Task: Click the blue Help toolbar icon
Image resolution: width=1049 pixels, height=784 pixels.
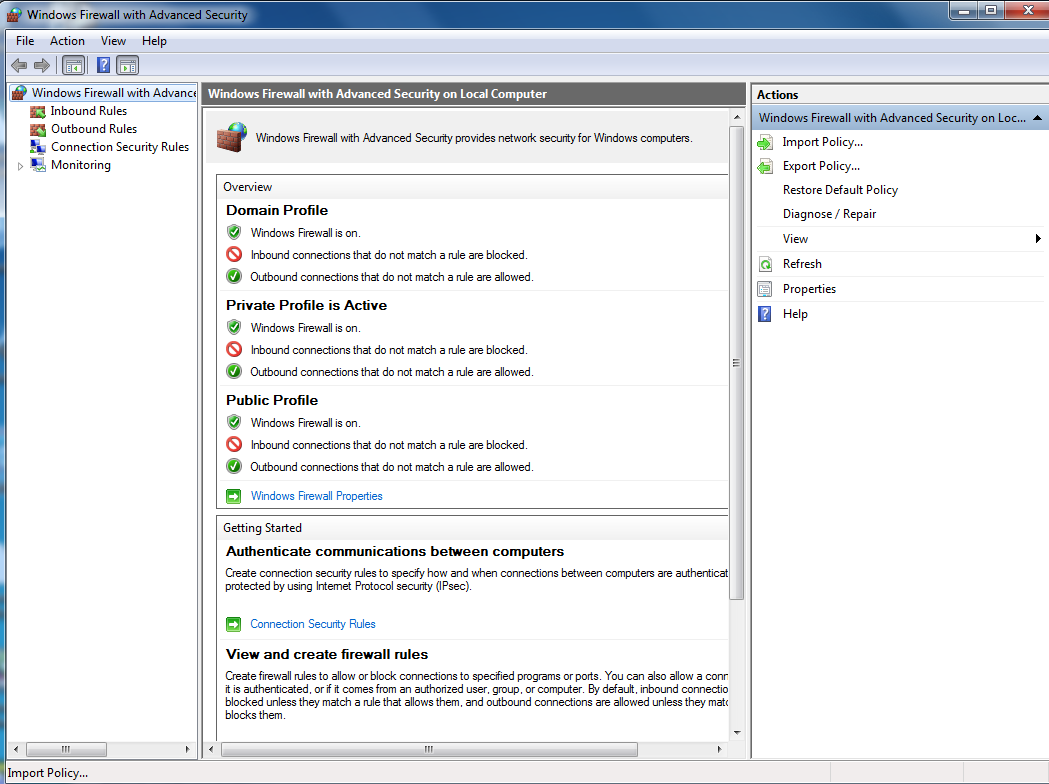Action: (104, 65)
